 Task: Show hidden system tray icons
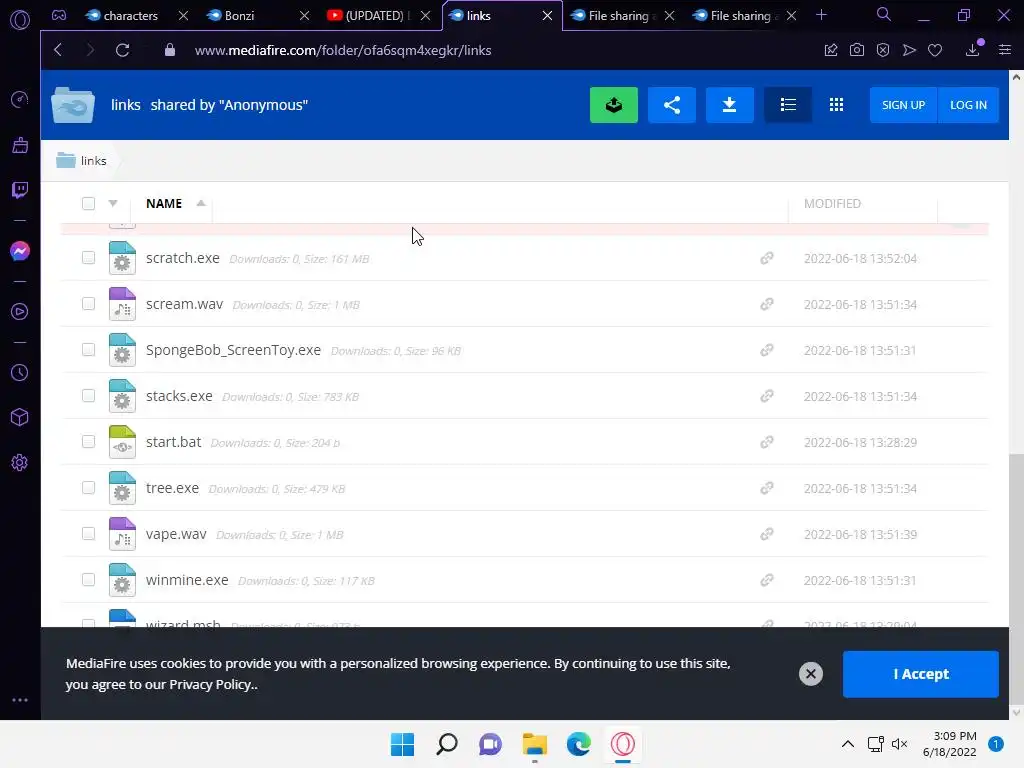(848, 744)
